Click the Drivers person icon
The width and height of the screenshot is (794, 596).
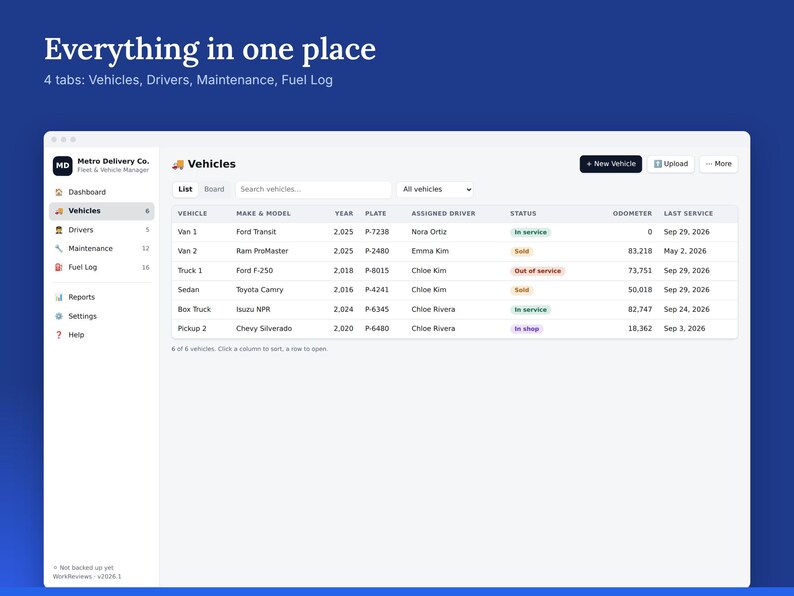59,230
